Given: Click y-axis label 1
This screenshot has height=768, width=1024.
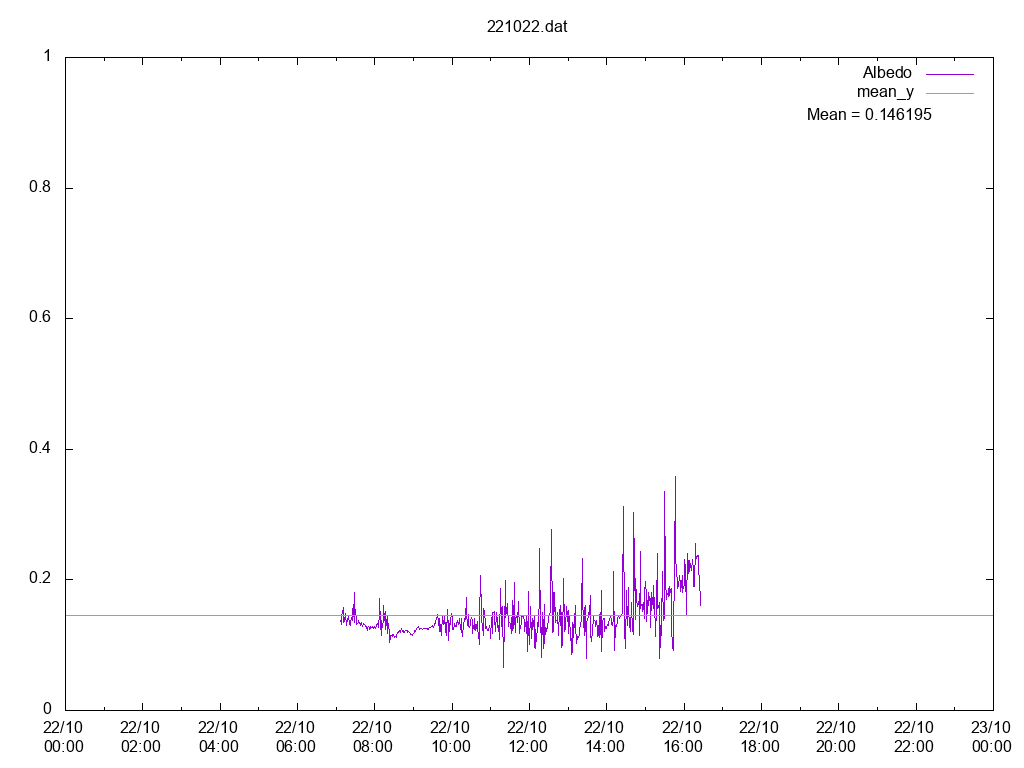Looking at the screenshot, I should tap(47, 56).
